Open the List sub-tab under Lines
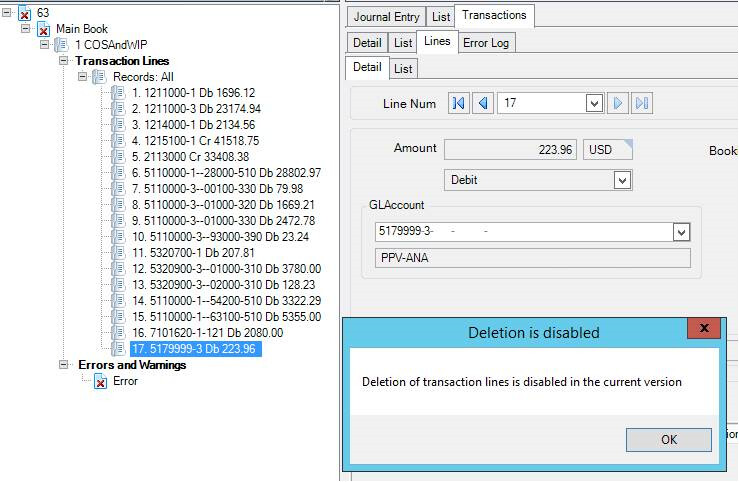 click(x=403, y=69)
